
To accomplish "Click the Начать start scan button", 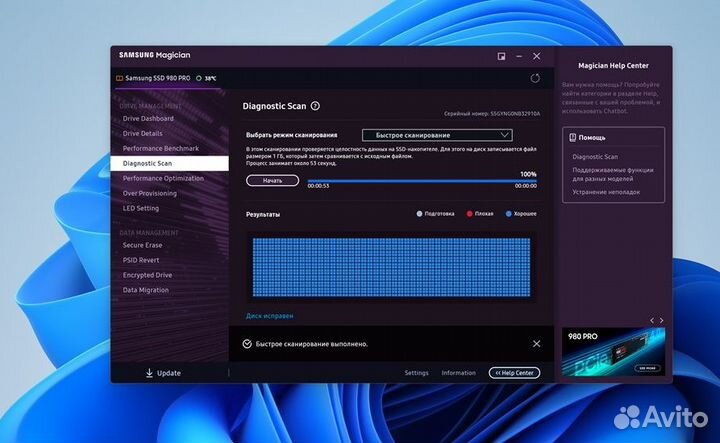I will (272, 180).
